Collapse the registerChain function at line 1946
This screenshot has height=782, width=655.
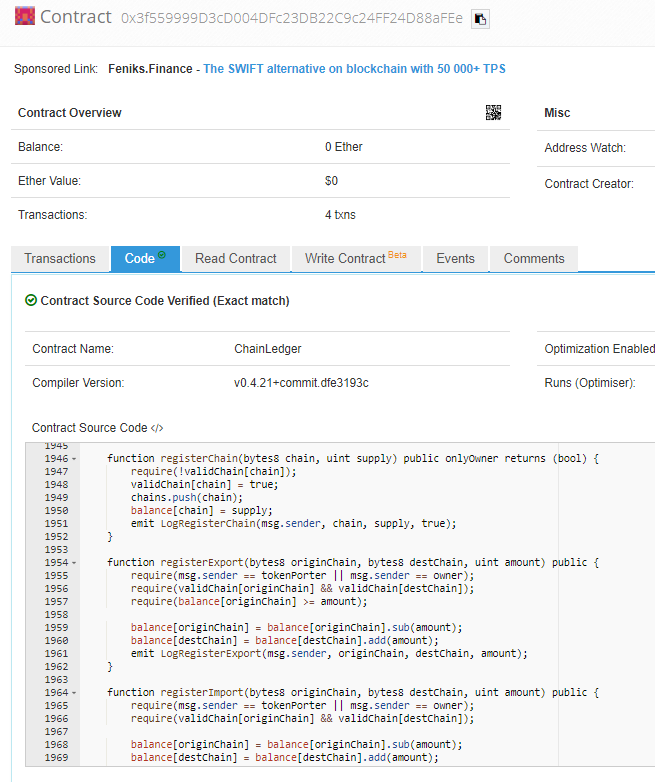(74, 459)
